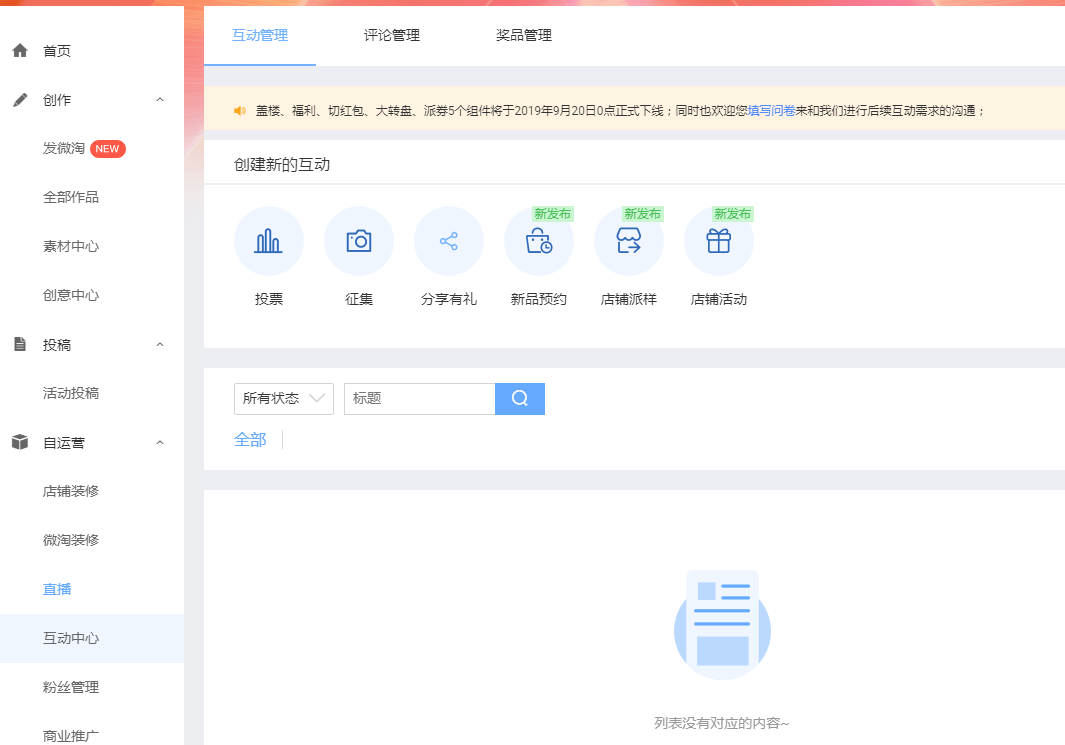Click the magnifier search button
The width and height of the screenshot is (1065, 745).
point(519,398)
